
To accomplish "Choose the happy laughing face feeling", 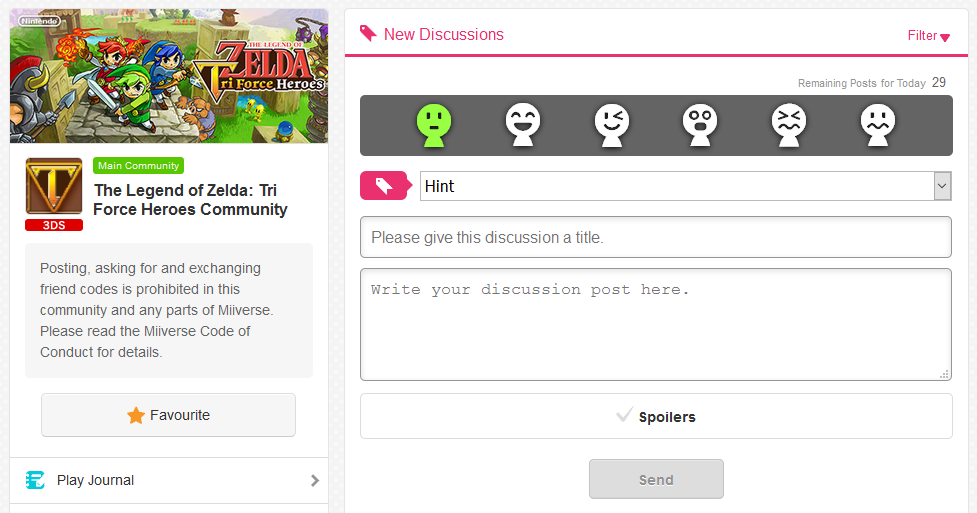I will pos(523,125).
